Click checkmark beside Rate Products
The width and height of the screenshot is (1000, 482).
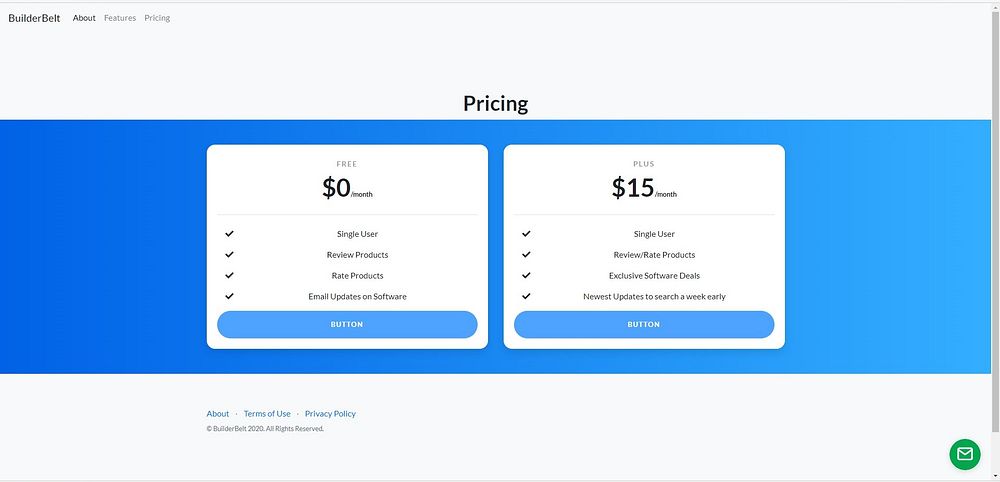click(229, 275)
